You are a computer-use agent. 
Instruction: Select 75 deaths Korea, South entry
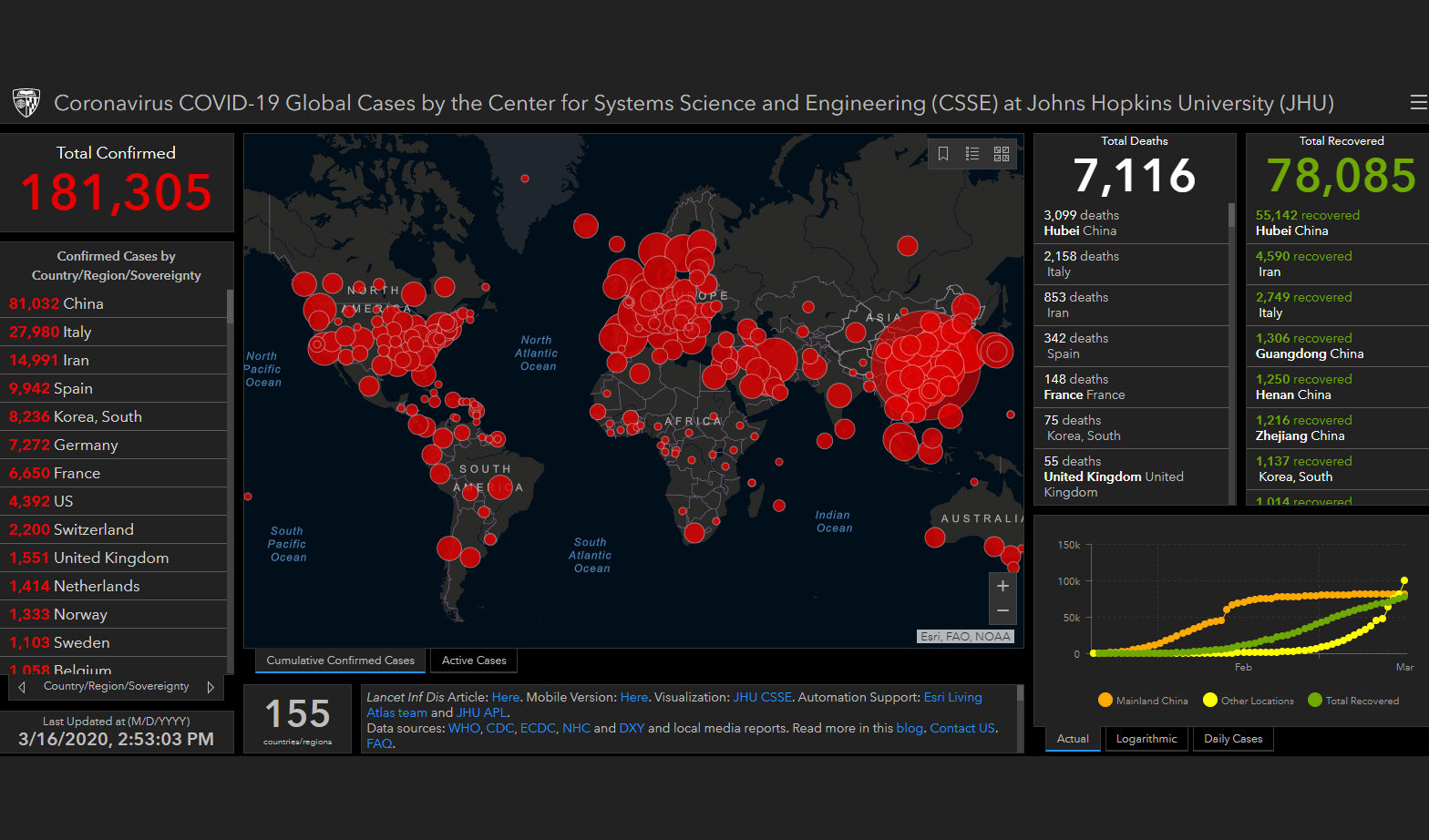[1131, 428]
